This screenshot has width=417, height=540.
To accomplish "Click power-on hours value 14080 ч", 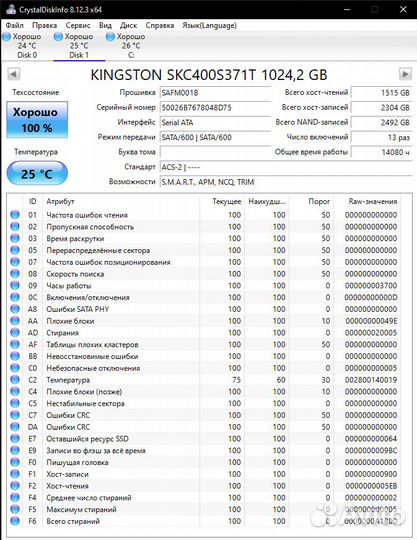I will [381, 152].
